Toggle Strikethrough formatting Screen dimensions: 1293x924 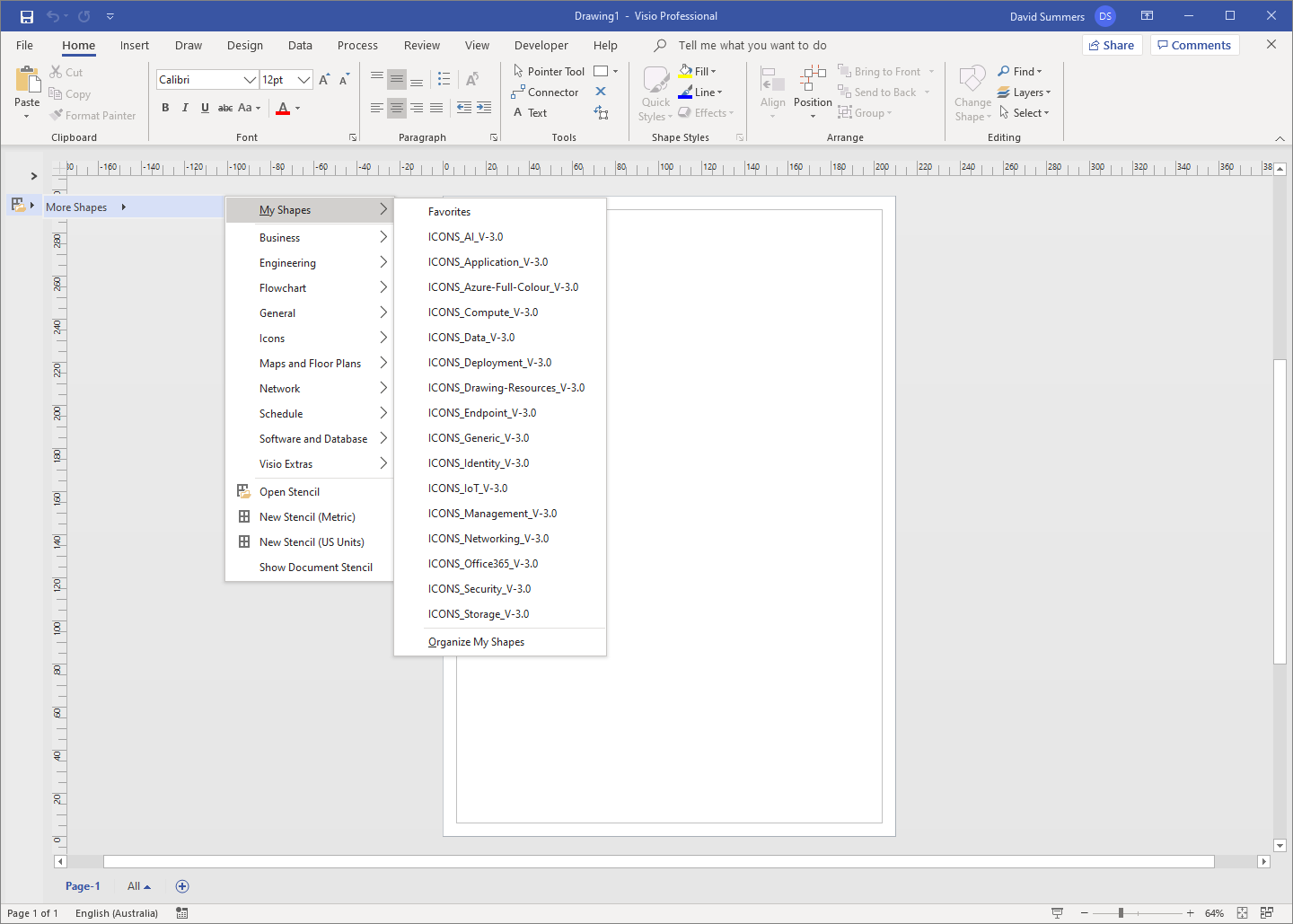coord(225,108)
